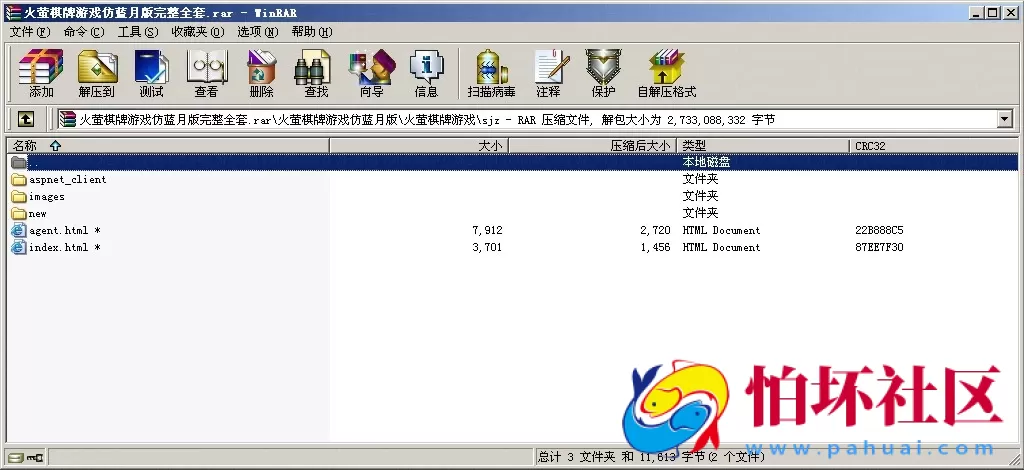Click the 本地磁盘 type cell
Viewport: 1024px width, 470px height.
[x=706, y=162]
